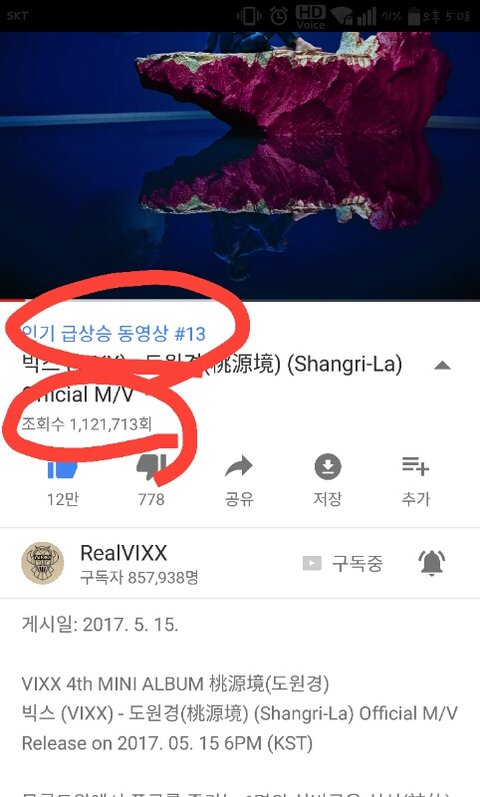Tap the 추가 add label
Screen dimensions: 480x797
pos(416,499)
